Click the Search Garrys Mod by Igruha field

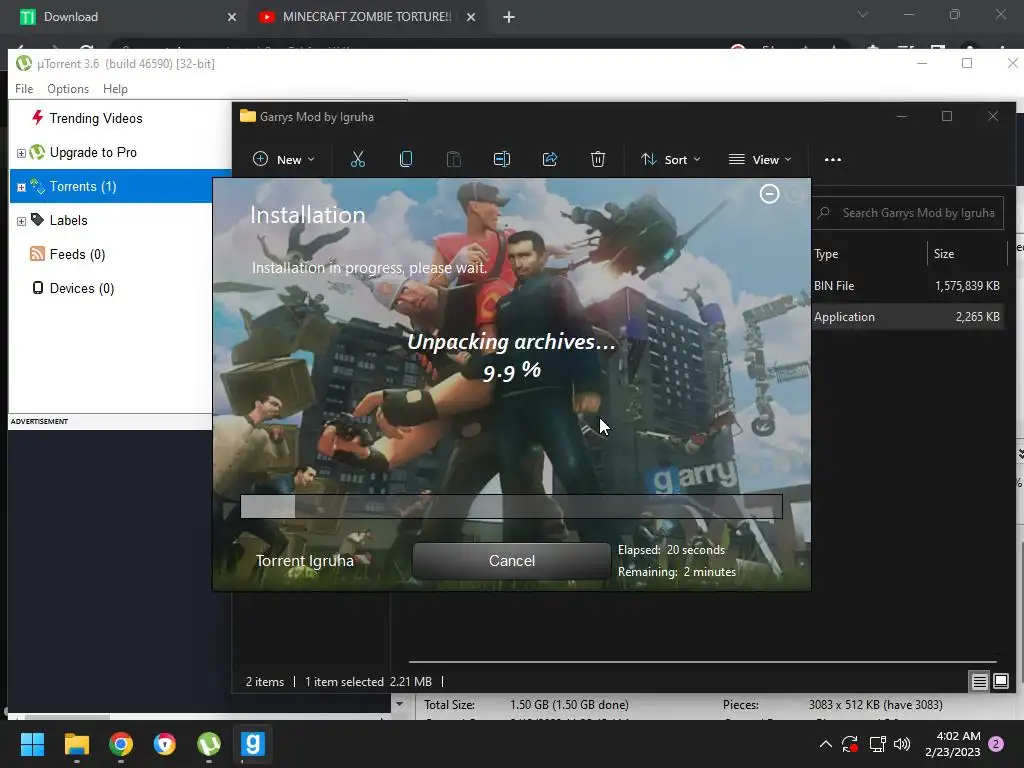908,213
